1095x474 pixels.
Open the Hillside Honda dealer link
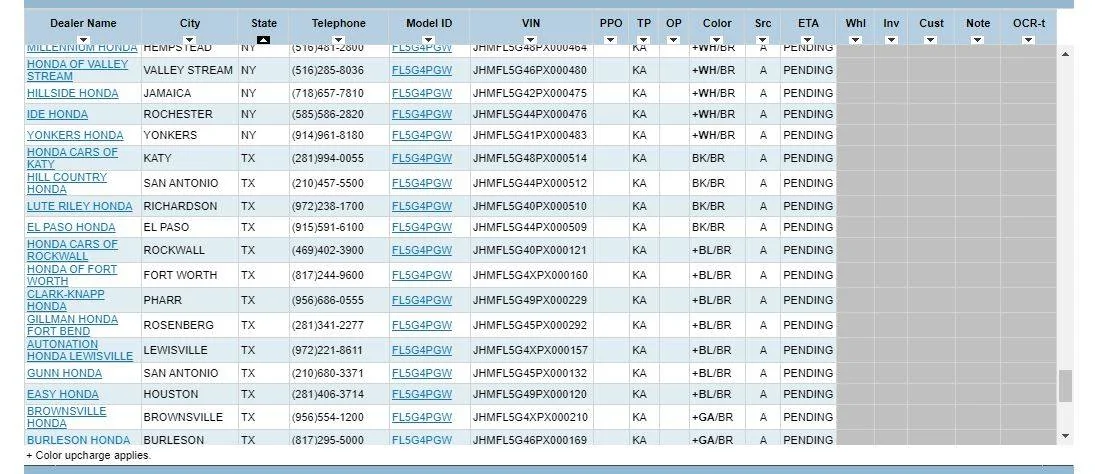pyautogui.click(x=73, y=93)
